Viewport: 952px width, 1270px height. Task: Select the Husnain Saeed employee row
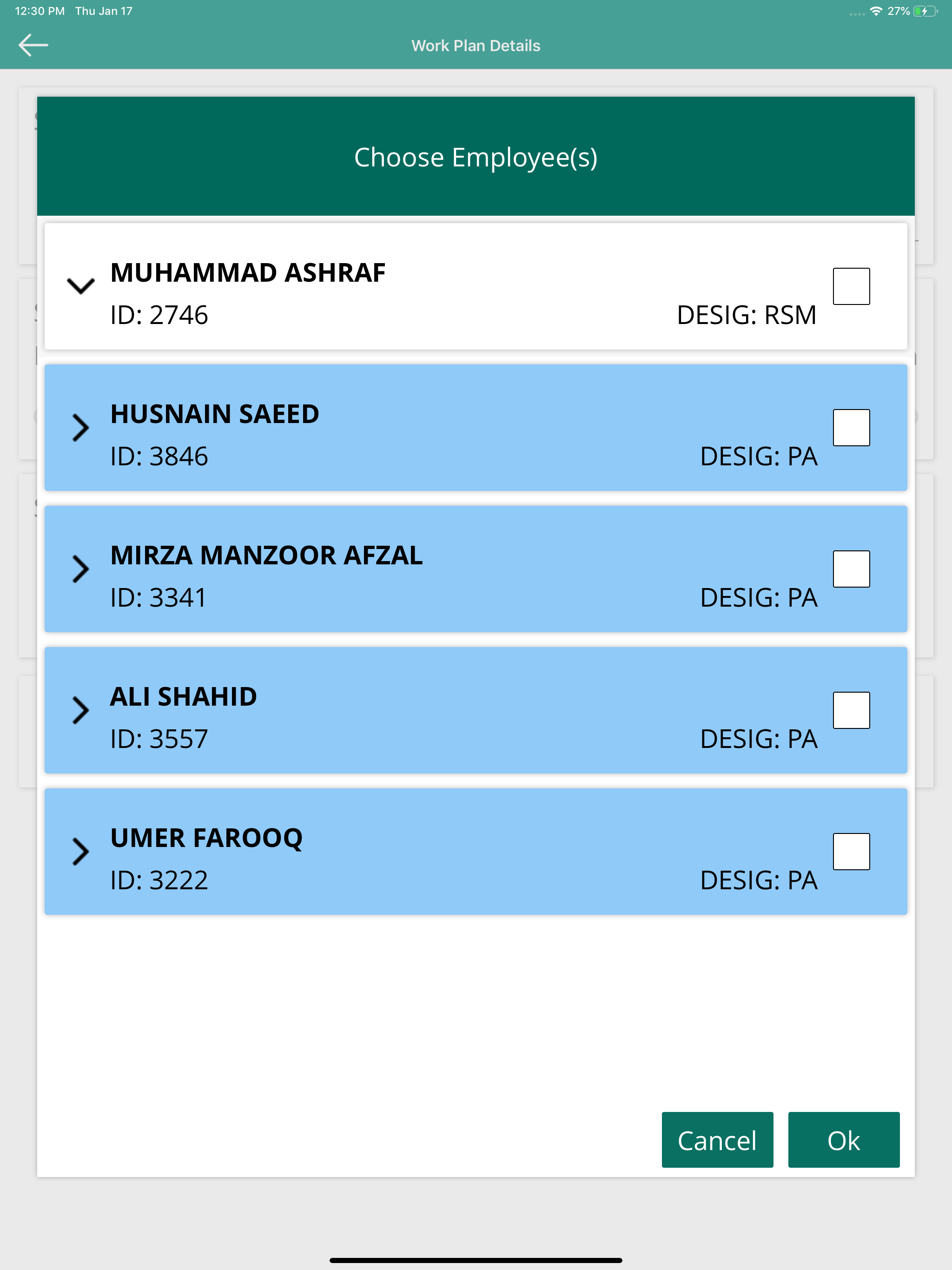[x=476, y=428]
